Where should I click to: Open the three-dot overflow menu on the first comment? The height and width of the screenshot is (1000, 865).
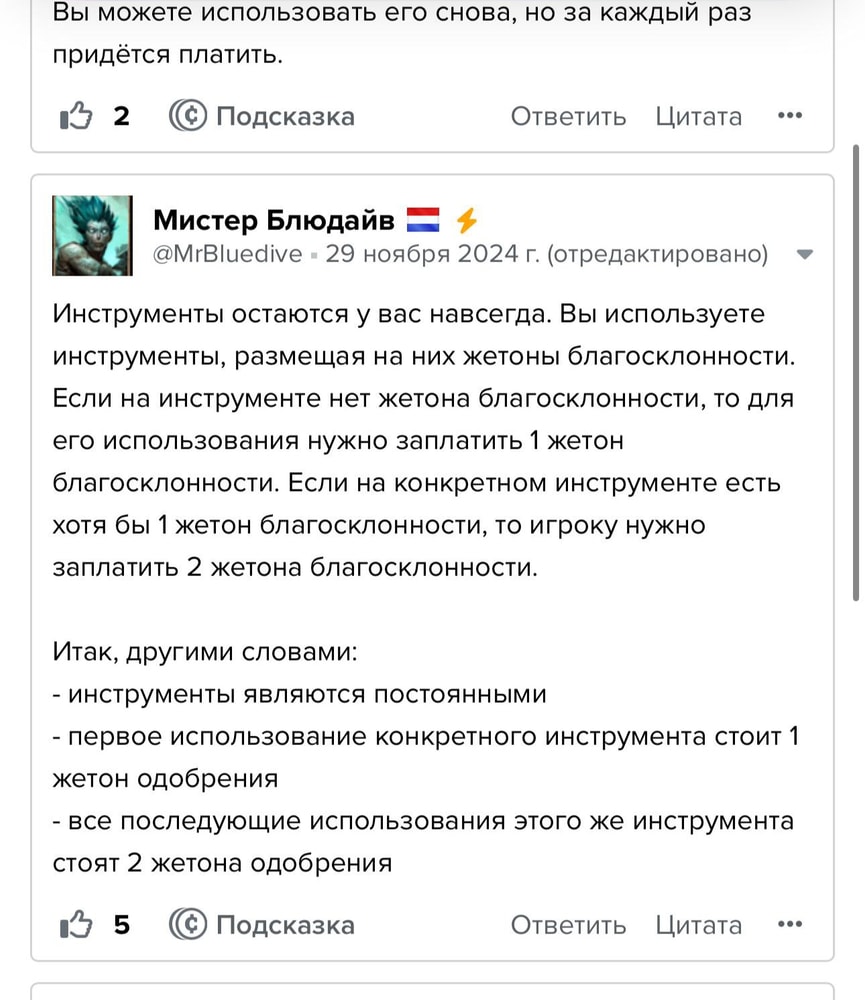[789, 116]
